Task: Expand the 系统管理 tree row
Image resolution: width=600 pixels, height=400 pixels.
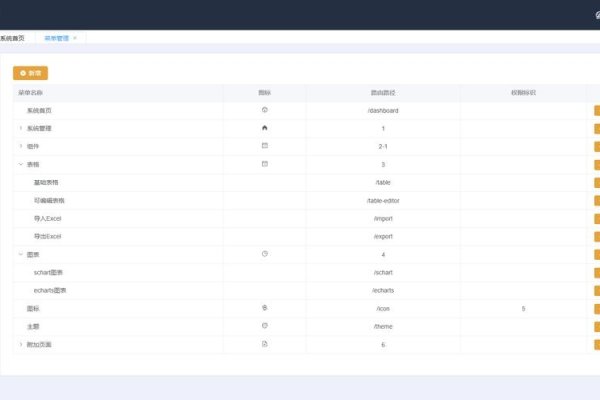Action: click(x=20, y=128)
